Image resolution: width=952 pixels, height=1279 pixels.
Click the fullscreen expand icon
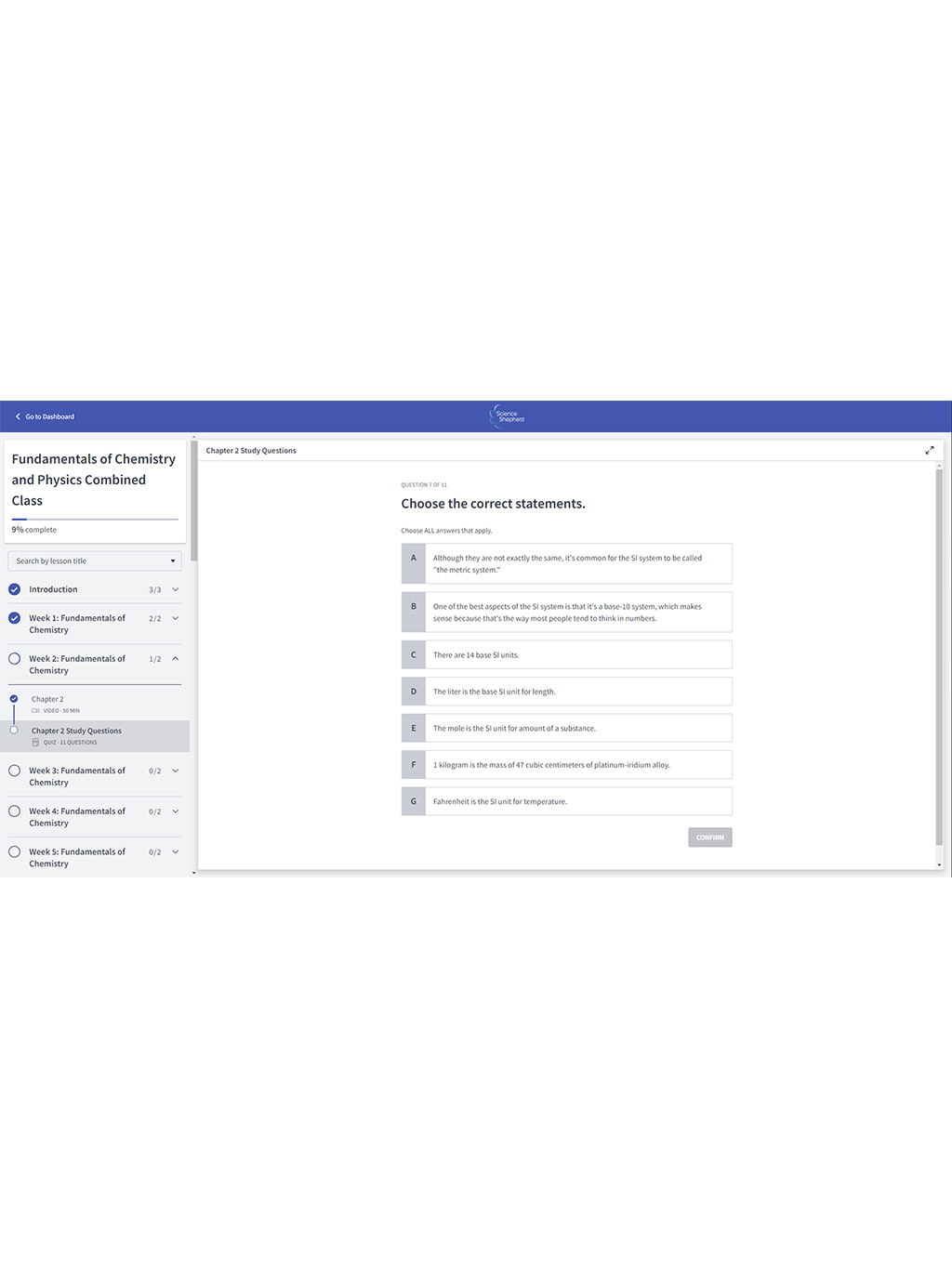929,451
